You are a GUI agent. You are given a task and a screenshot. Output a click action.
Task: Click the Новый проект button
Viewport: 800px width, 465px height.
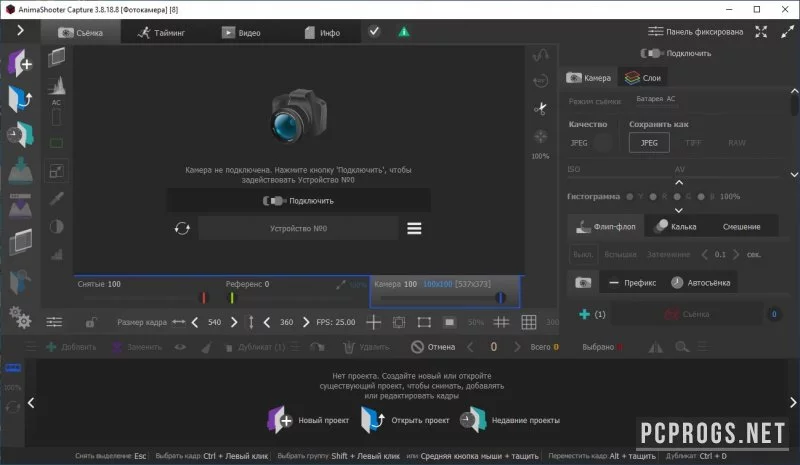tap(308, 420)
